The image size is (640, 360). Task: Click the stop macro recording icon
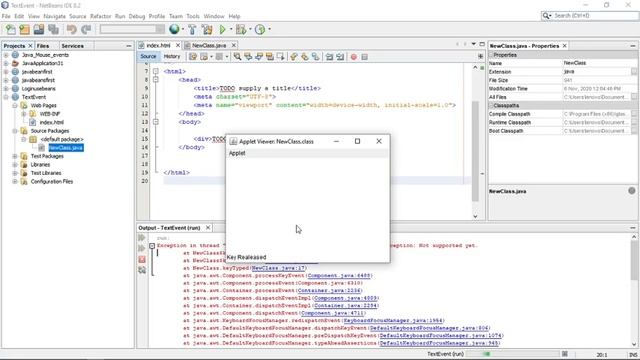coord(364,57)
